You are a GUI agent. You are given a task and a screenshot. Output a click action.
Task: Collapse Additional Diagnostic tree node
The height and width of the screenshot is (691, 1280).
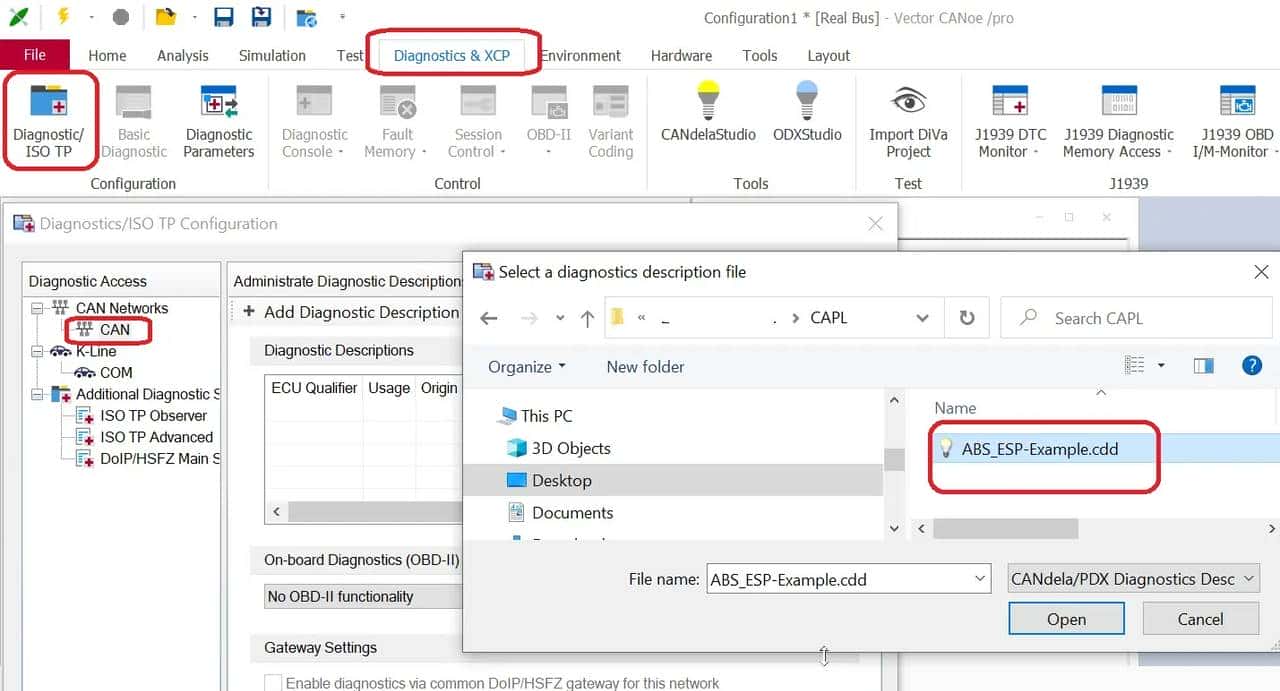click(x=37, y=394)
